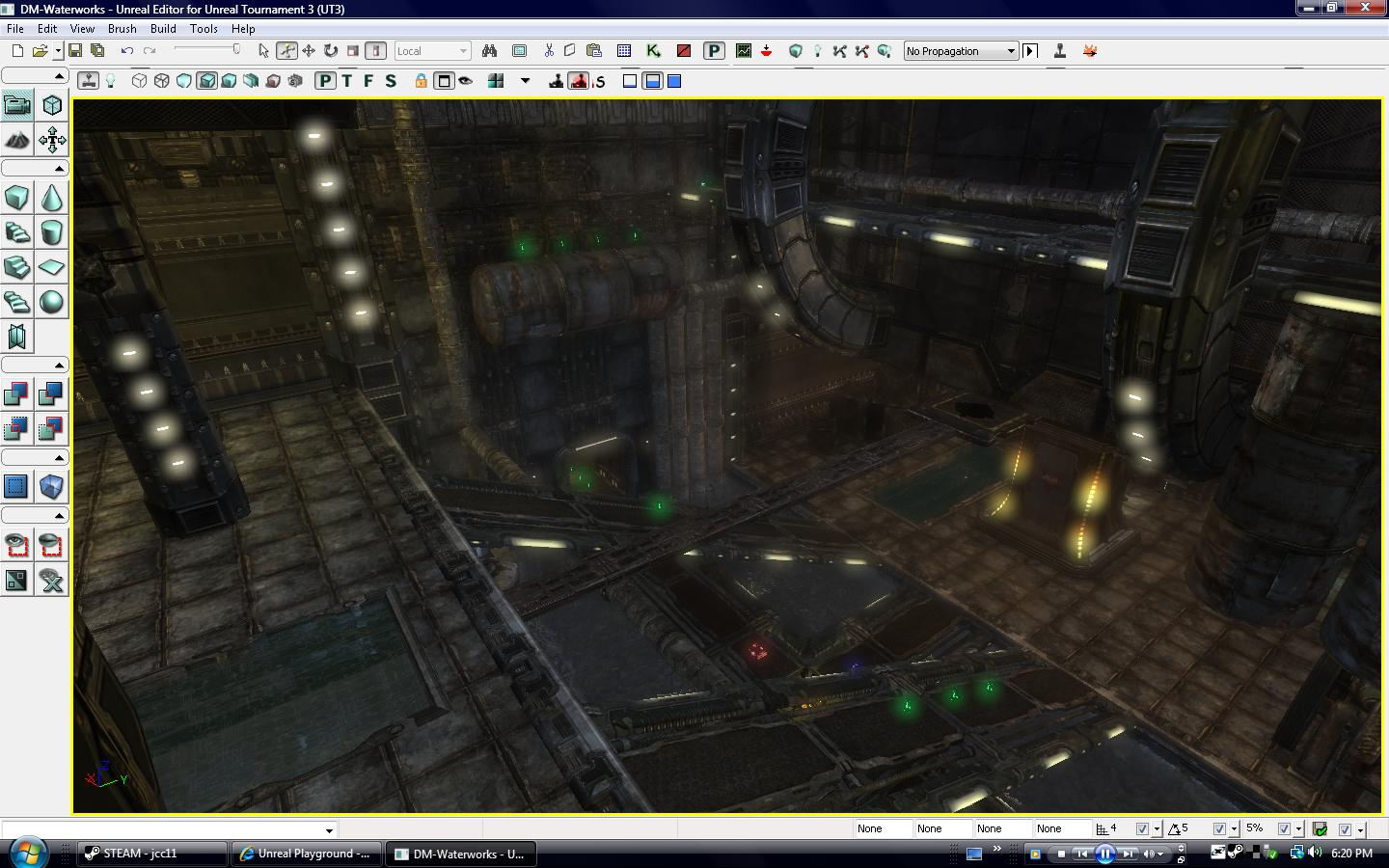
Task: Disable the autosave checkbox
Action: [1345, 828]
